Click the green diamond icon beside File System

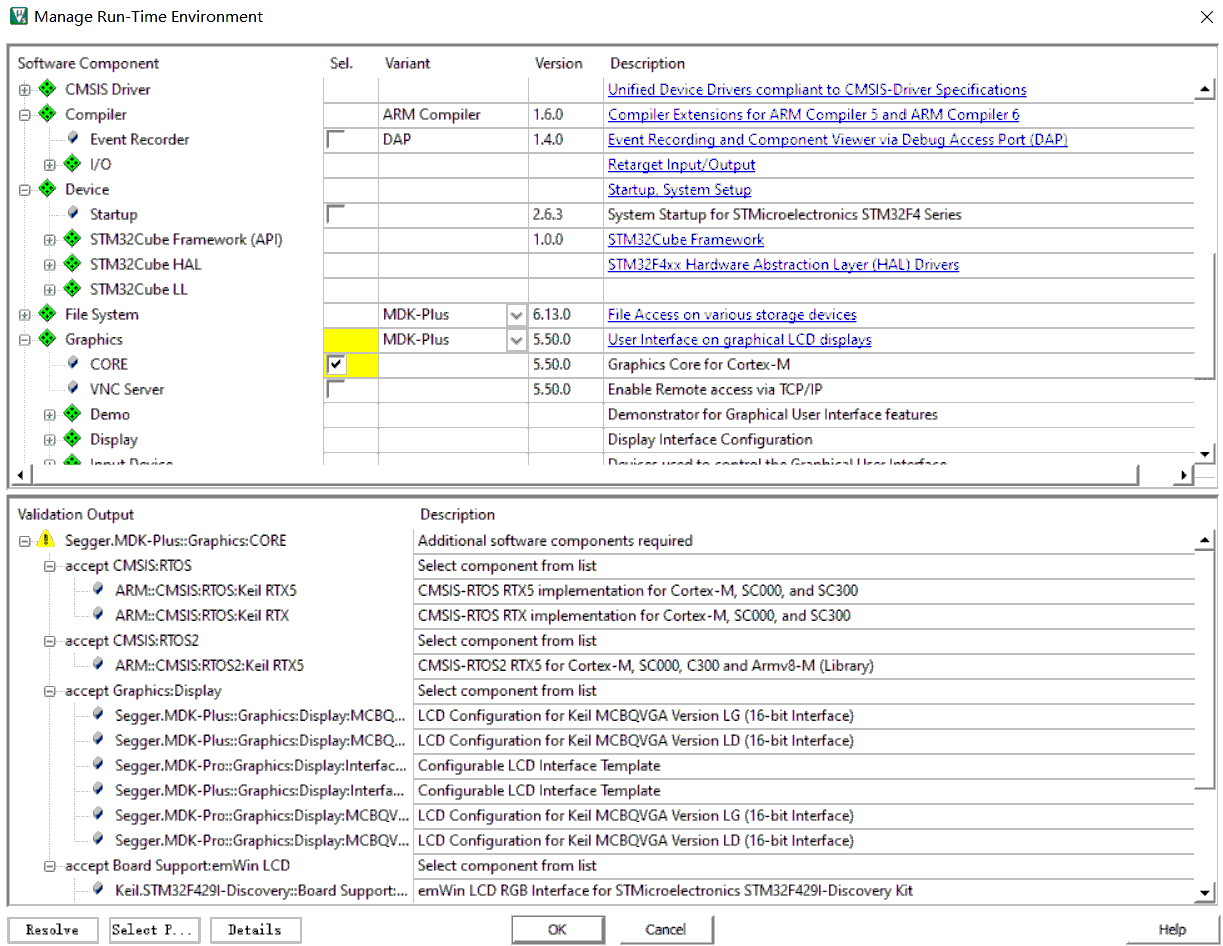pos(46,314)
